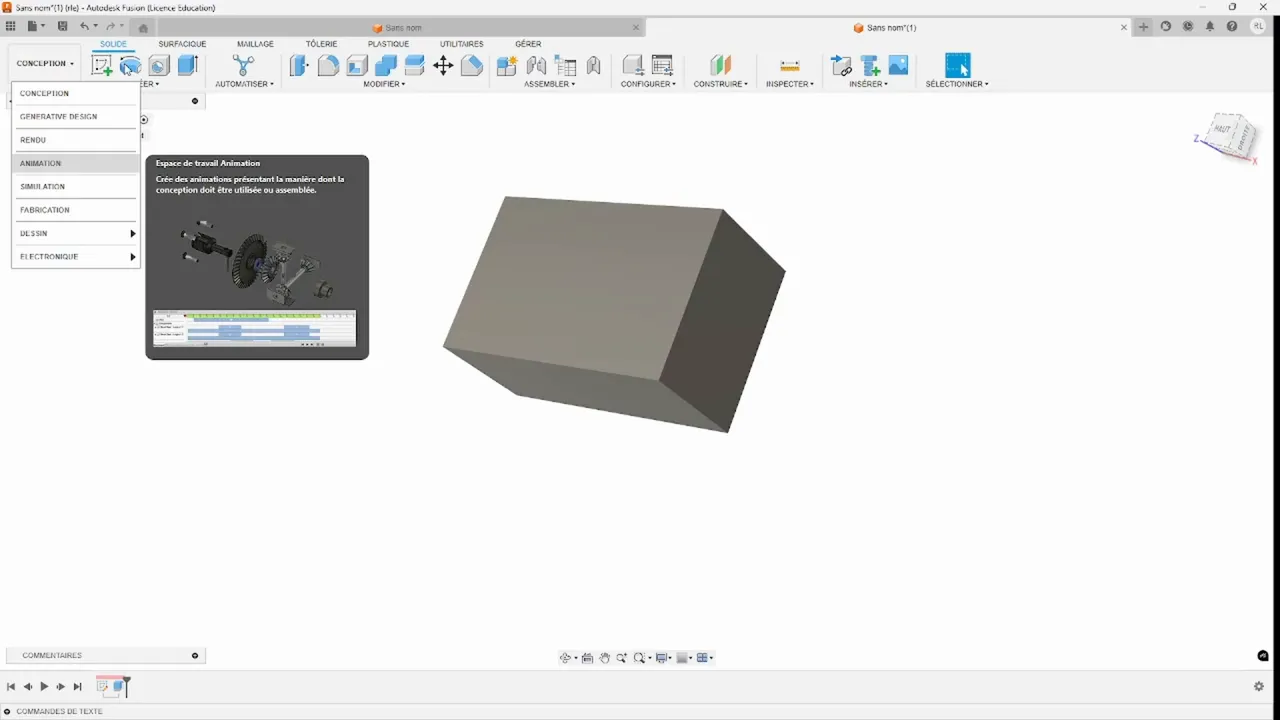Click the New Component icon
This screenshot has height=720, width=1280.
[507, 66]
